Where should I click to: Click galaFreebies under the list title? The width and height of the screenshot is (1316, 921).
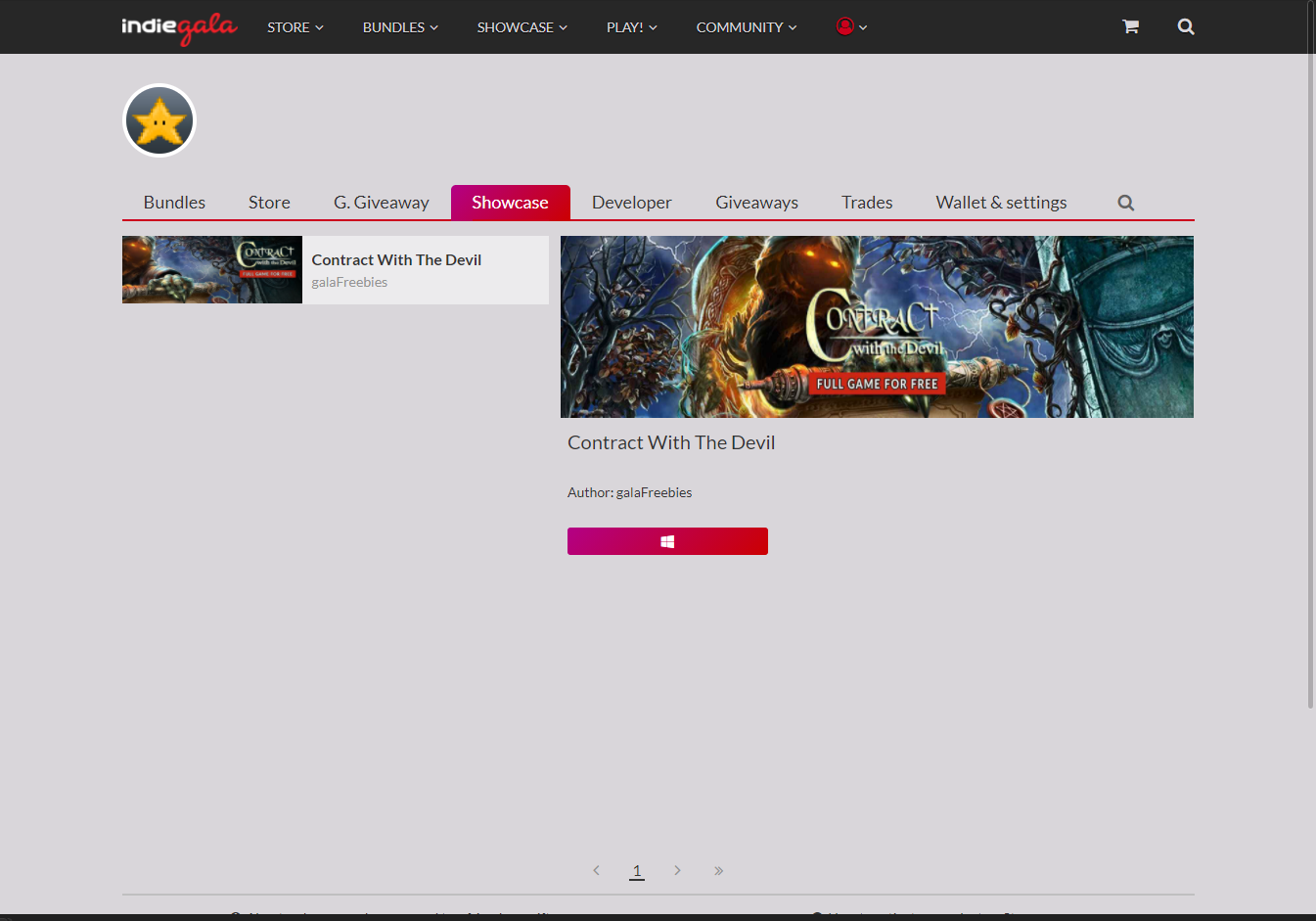[x=349, y=282]
